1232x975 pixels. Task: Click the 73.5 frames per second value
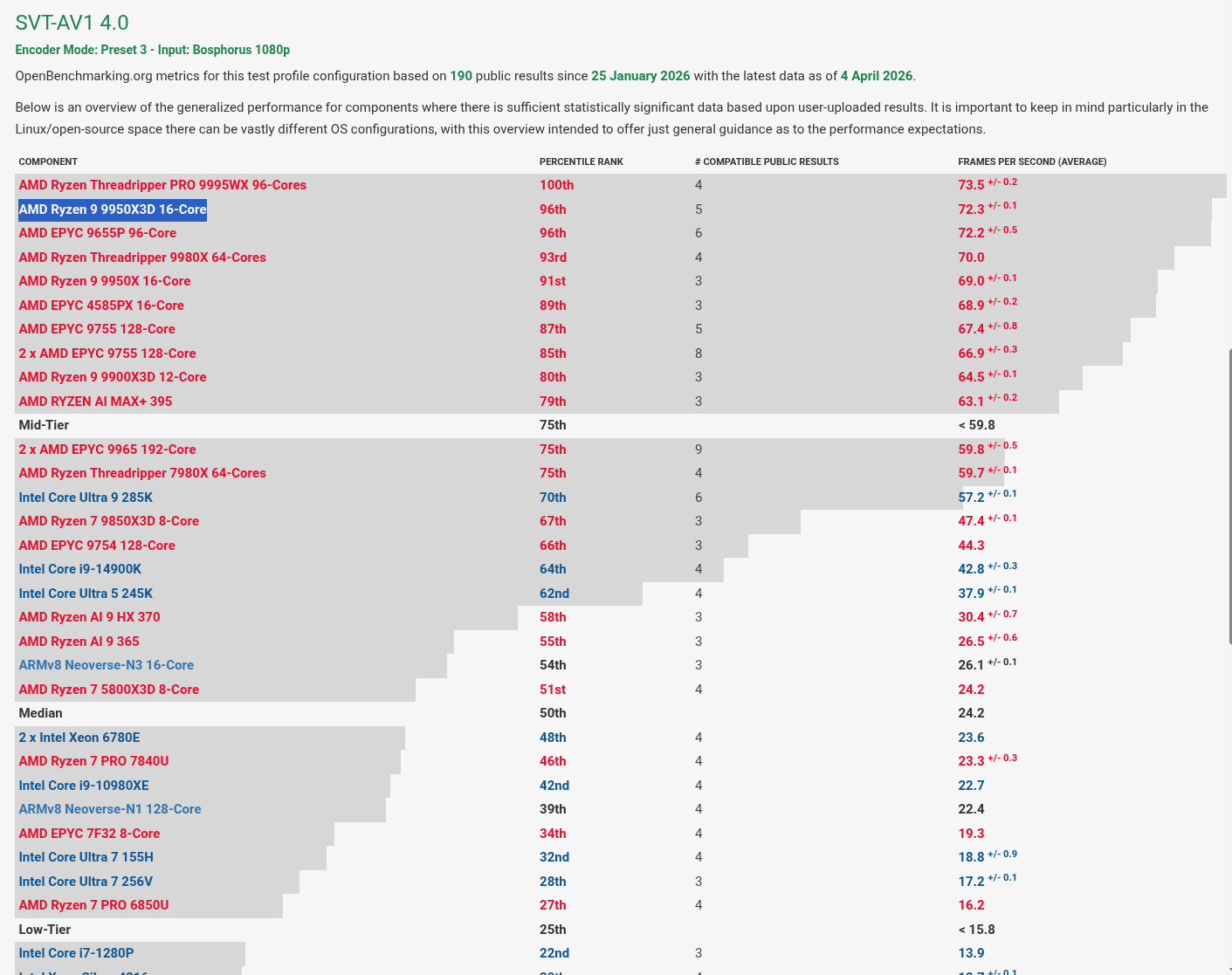(x=971, y=185)
